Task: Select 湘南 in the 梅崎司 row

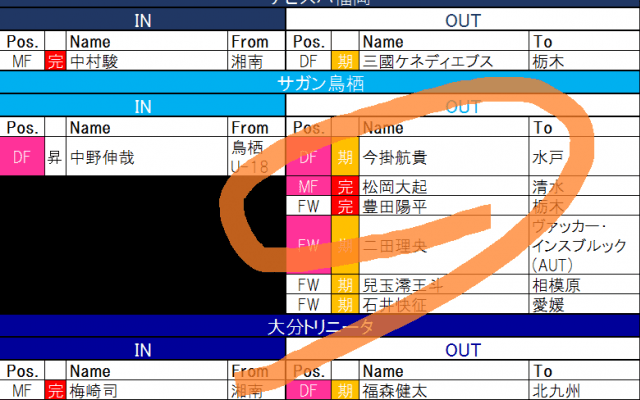Action: point(256,391)
